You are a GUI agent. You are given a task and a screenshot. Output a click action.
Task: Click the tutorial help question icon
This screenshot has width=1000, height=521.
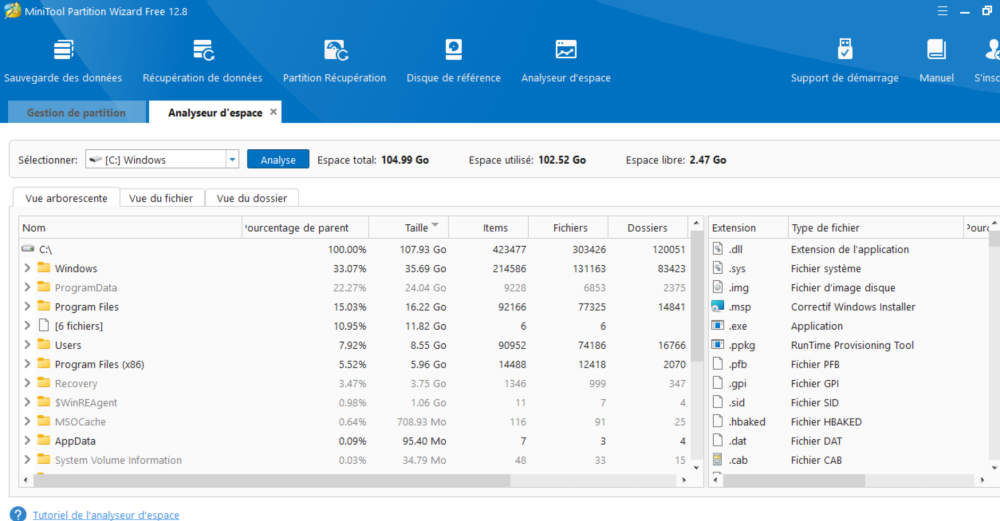click(18, 514)
